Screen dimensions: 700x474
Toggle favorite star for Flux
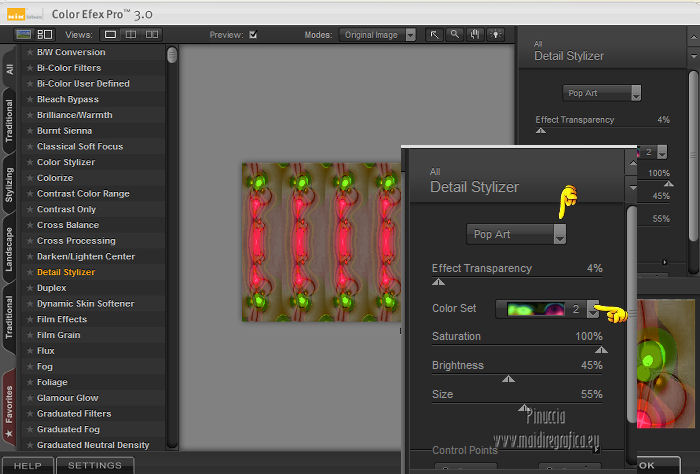point(30,351)
